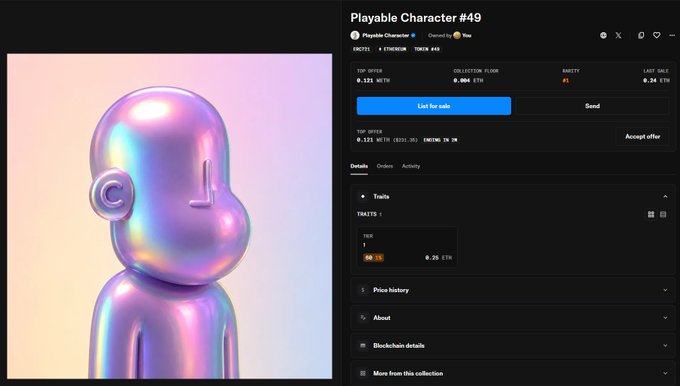
Task: Click the 0.25 ETH trait floor price
Action: (x=438, y=258)
